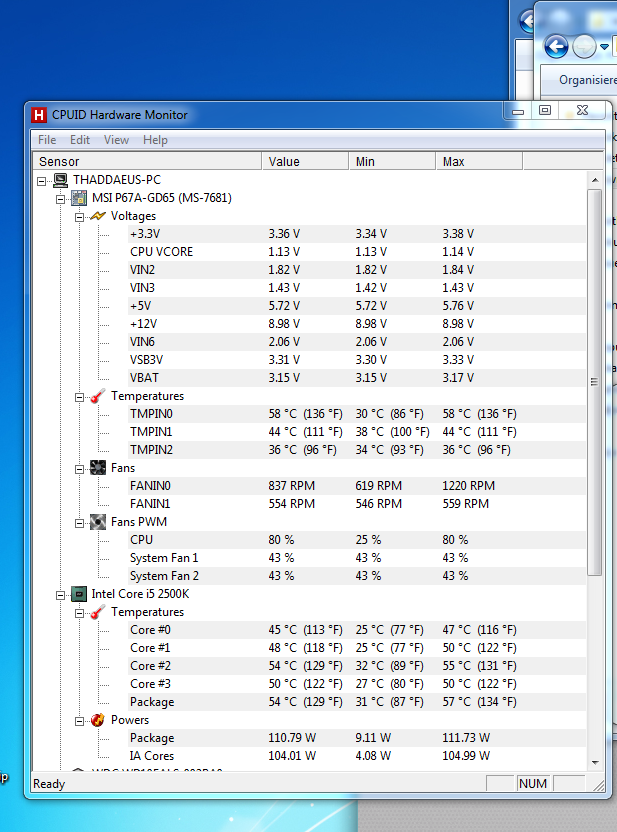Collapse the MSI P67A-GD65 node
This screenshot has width=617, height=832.
point(60,200)
